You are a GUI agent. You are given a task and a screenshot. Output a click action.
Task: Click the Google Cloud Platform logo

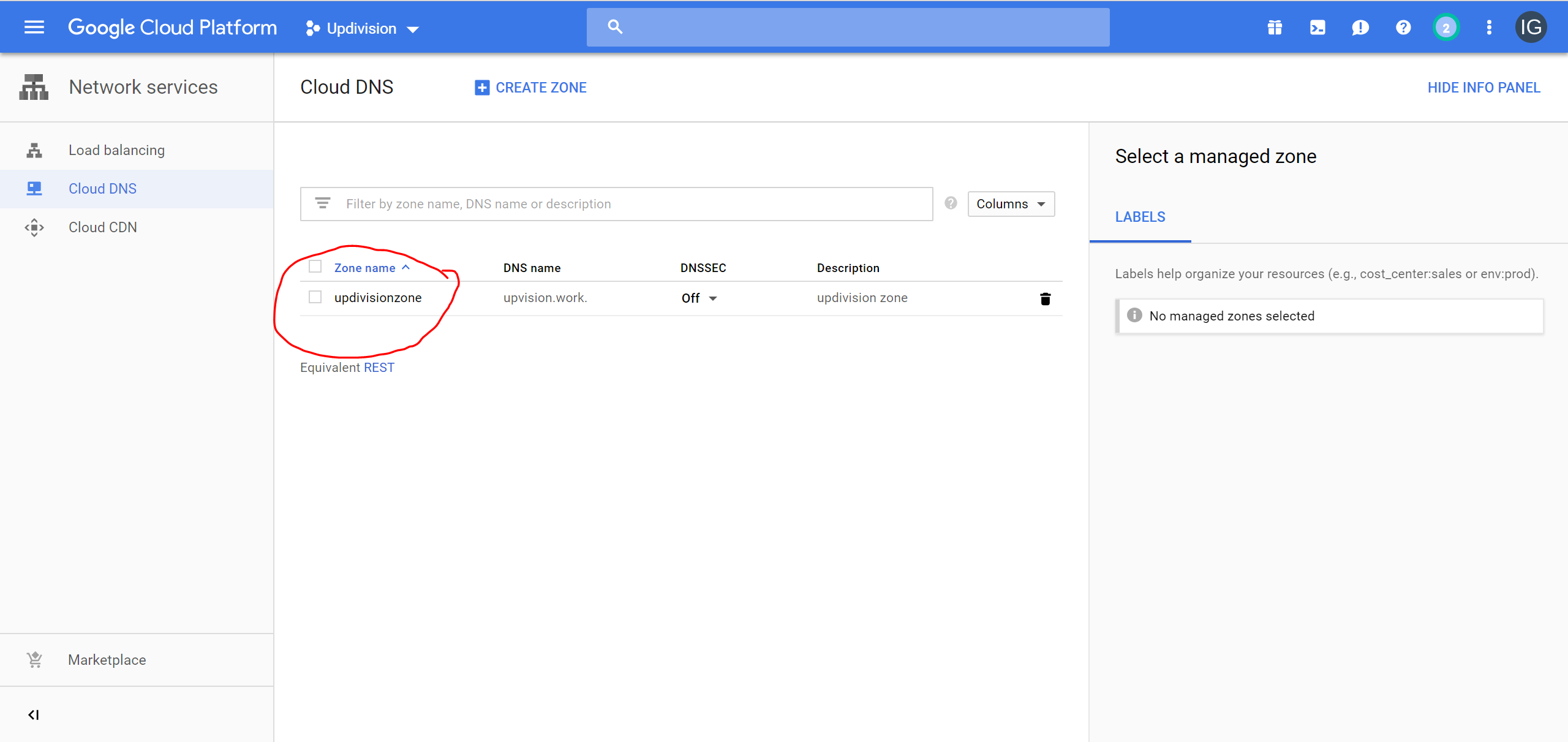pos(172,28)
